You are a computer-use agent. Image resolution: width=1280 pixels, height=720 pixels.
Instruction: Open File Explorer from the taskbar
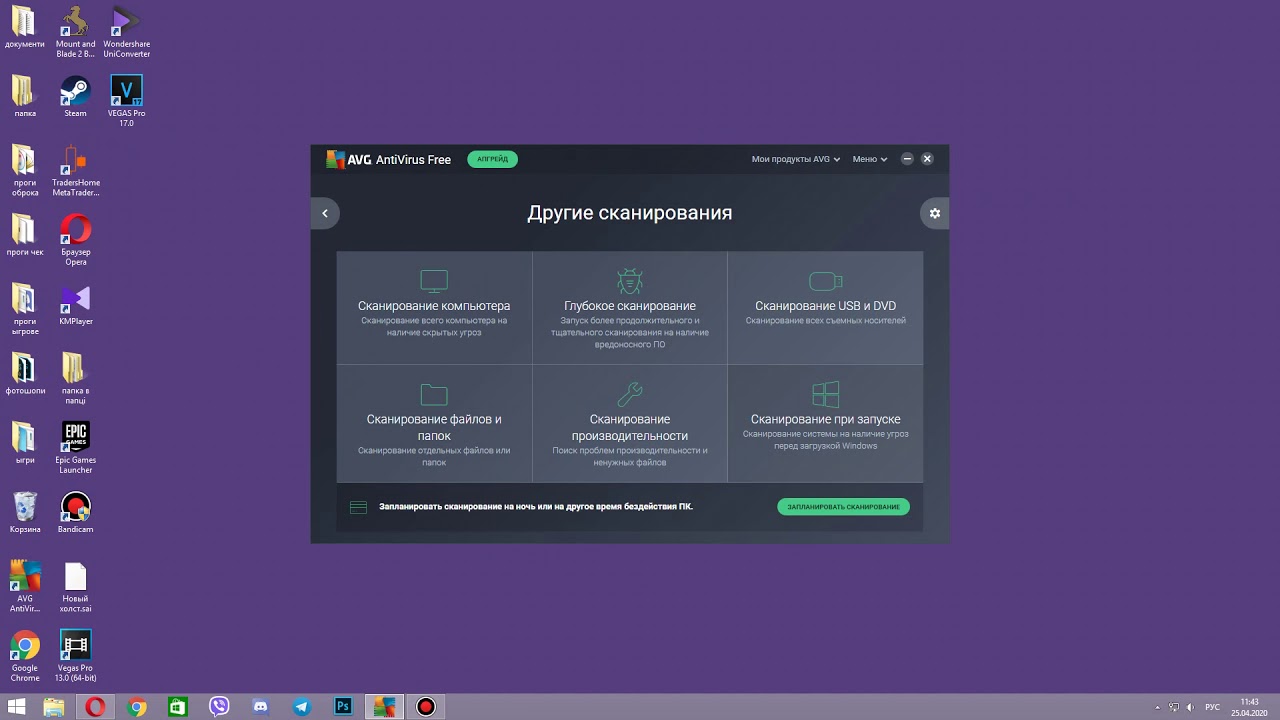pyautogui.click(x=53, y=707)
